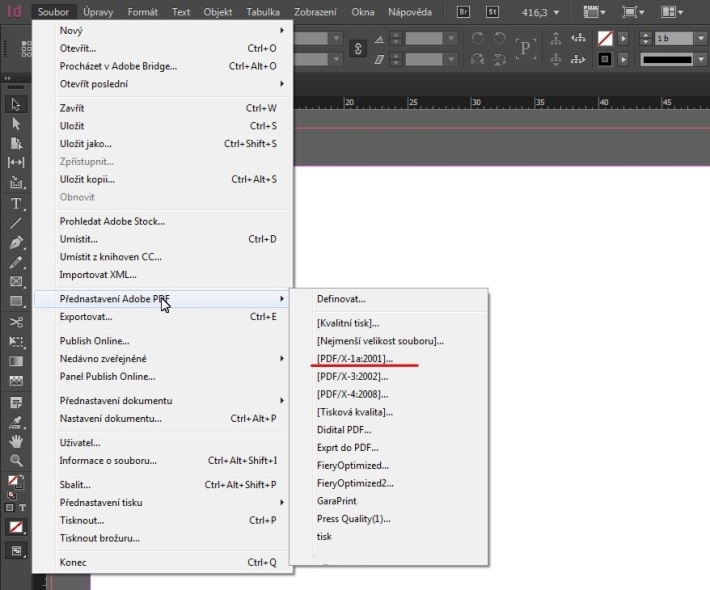Toggle view mode button at toolbox bottom
Image resolution: width=710 pixels, height=590 pixels.
pyautogui.click(x=16, y=551)
